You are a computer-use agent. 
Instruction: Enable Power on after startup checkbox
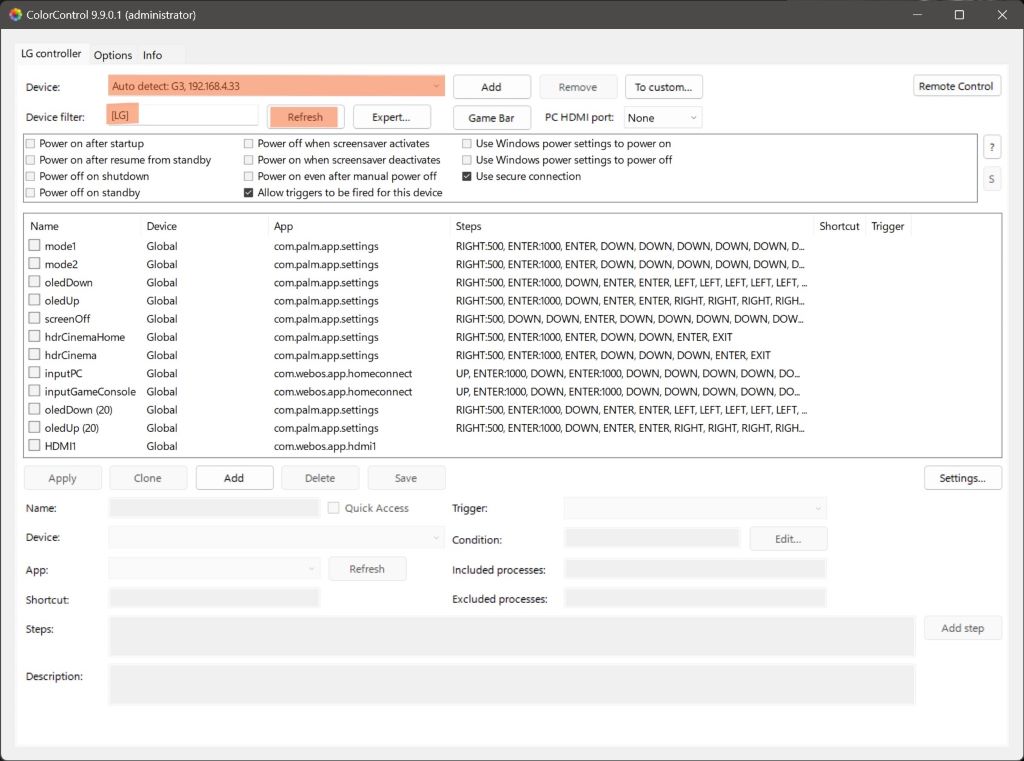(x=31, y=144)
